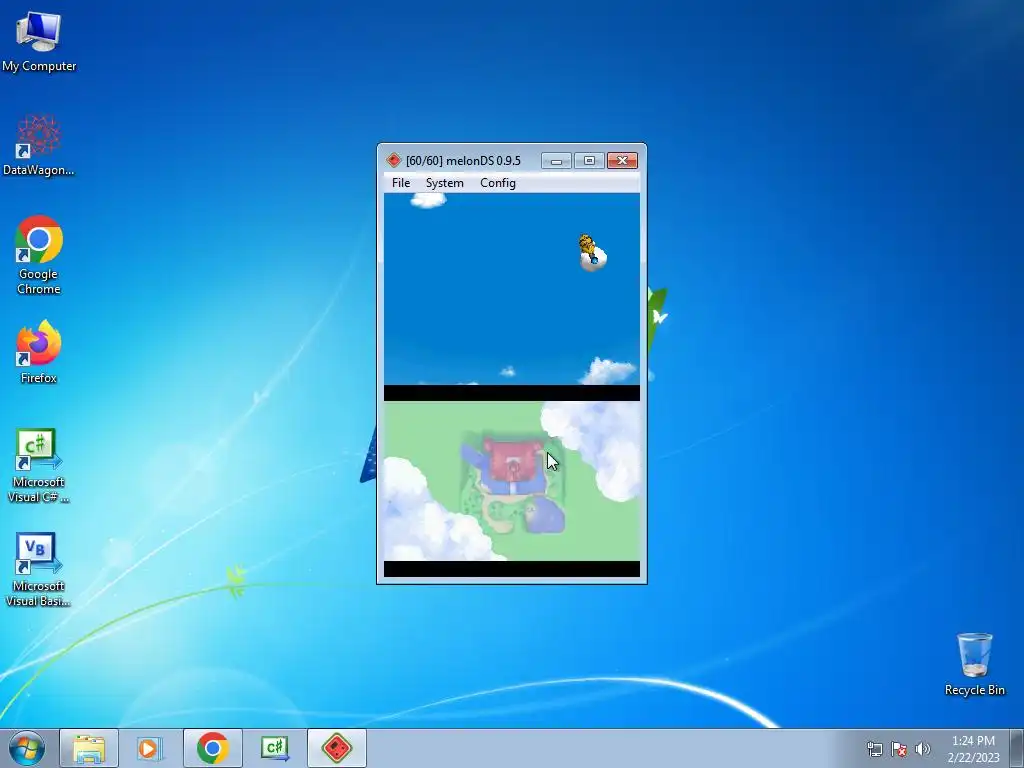Open Windows Explorer from the taskbar
Image resolution: width=1024 pixels, height=768 pixels.
pos(89,748)
